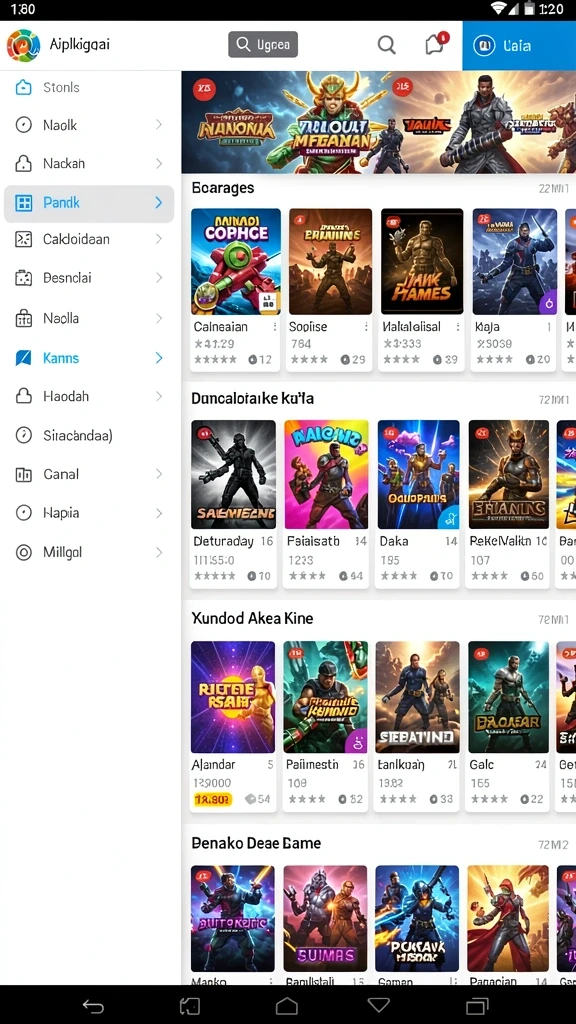Click the Besnclai sidebar icon
The height and width of the screenshot is (1024, 576).
click(x=24, y=278)
